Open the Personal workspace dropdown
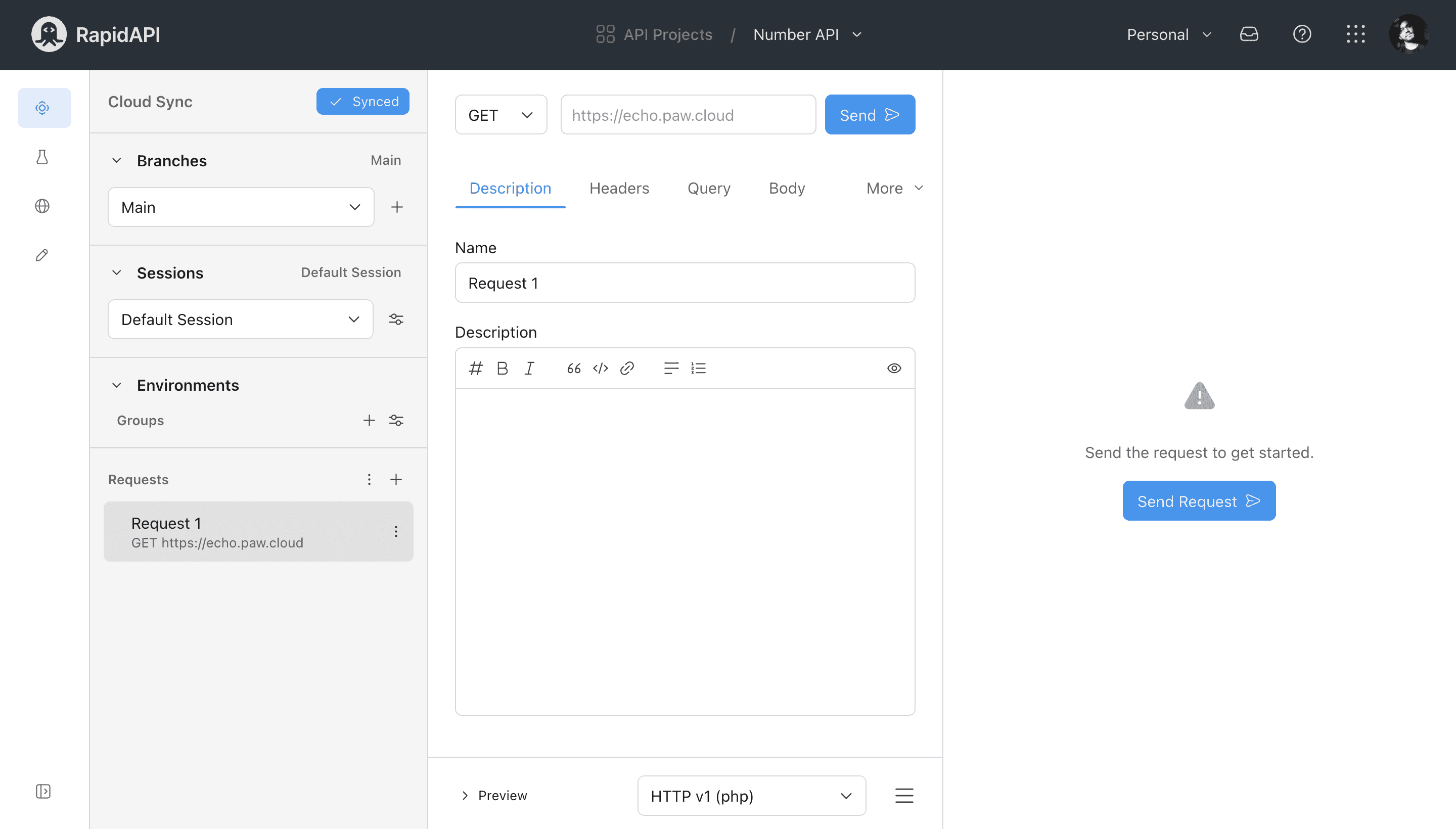 click(x=1169, y=34)
